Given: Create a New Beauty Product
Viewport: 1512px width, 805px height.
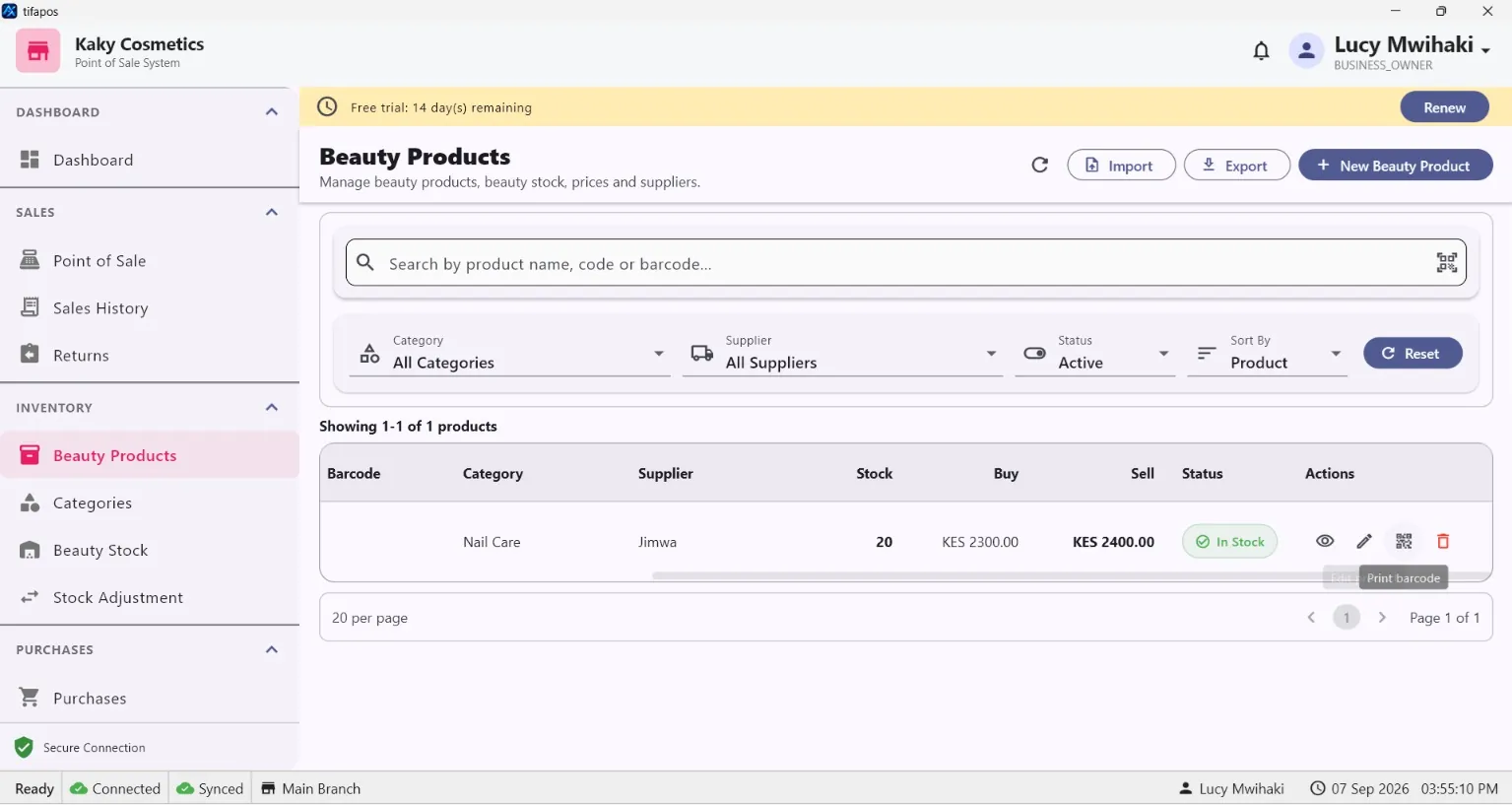Looking at the screenshot, I should point(1395,165).
